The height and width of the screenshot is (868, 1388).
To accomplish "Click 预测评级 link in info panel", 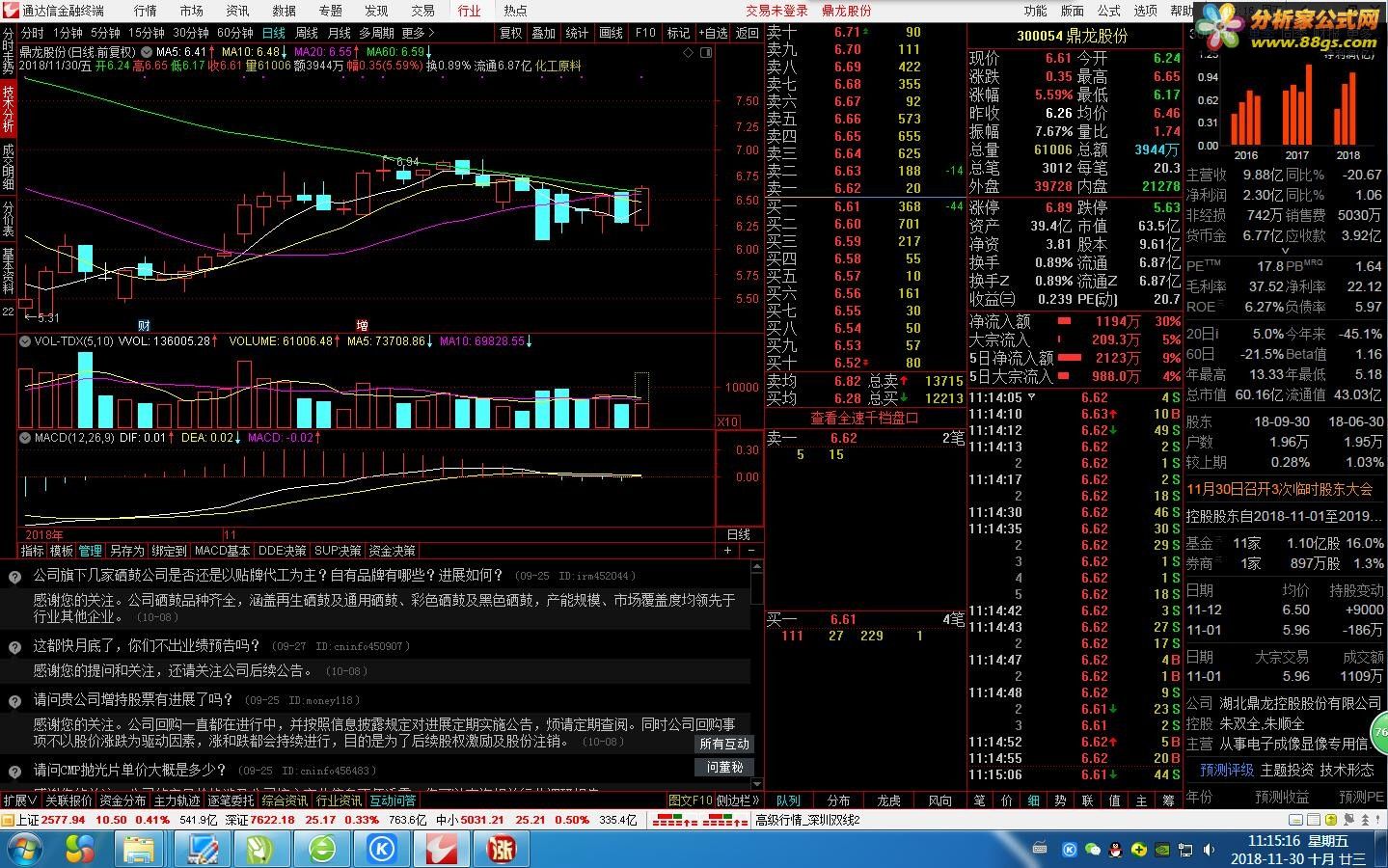I will click(1227, 770).
